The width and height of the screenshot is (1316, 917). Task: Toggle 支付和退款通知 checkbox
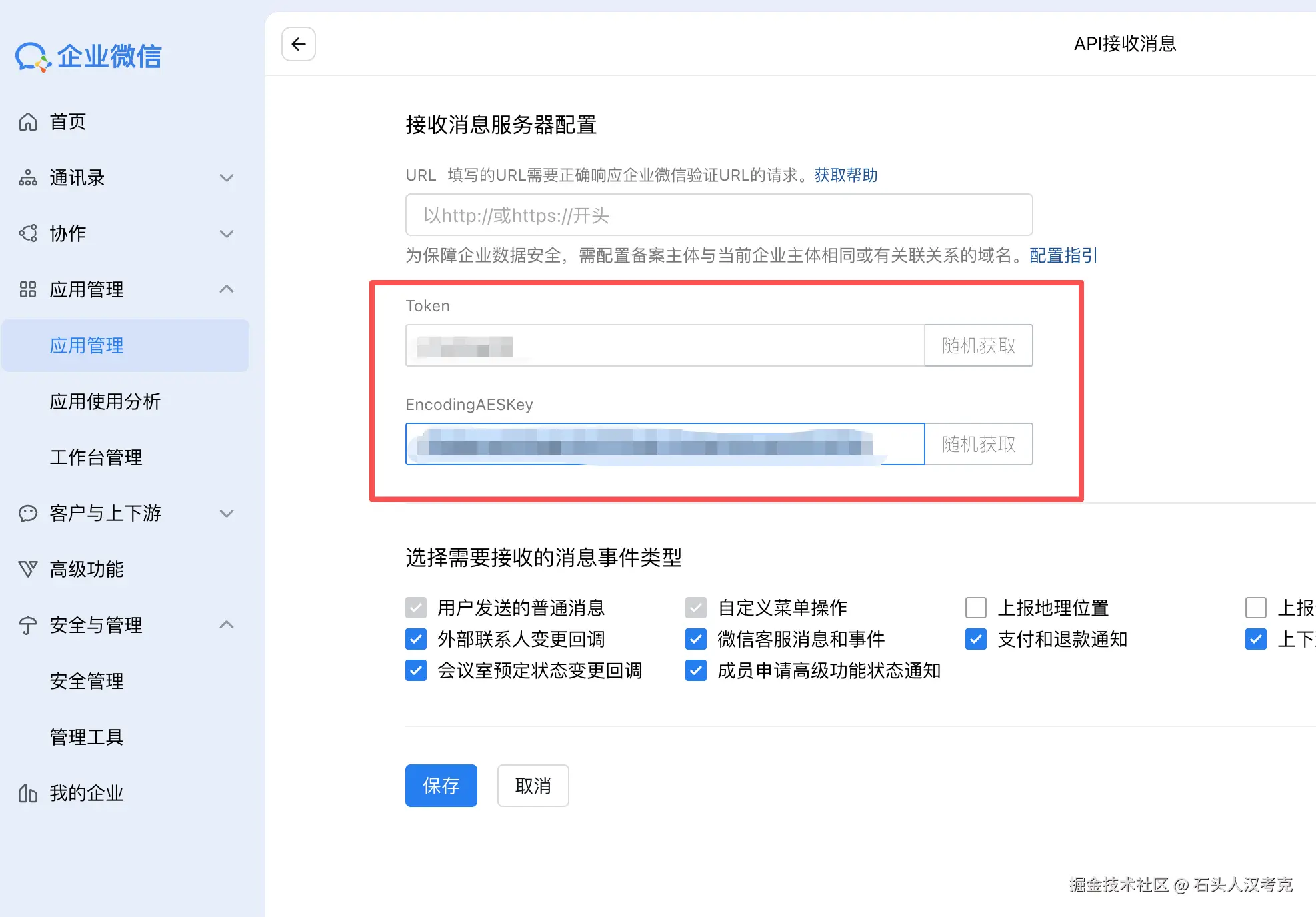pos(976,640)
